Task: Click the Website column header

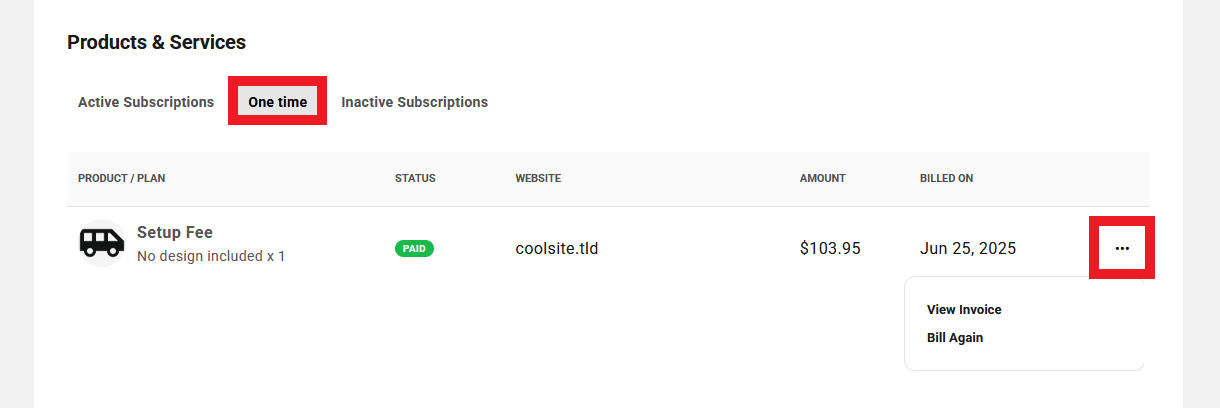Action: [x=538, y=179]
